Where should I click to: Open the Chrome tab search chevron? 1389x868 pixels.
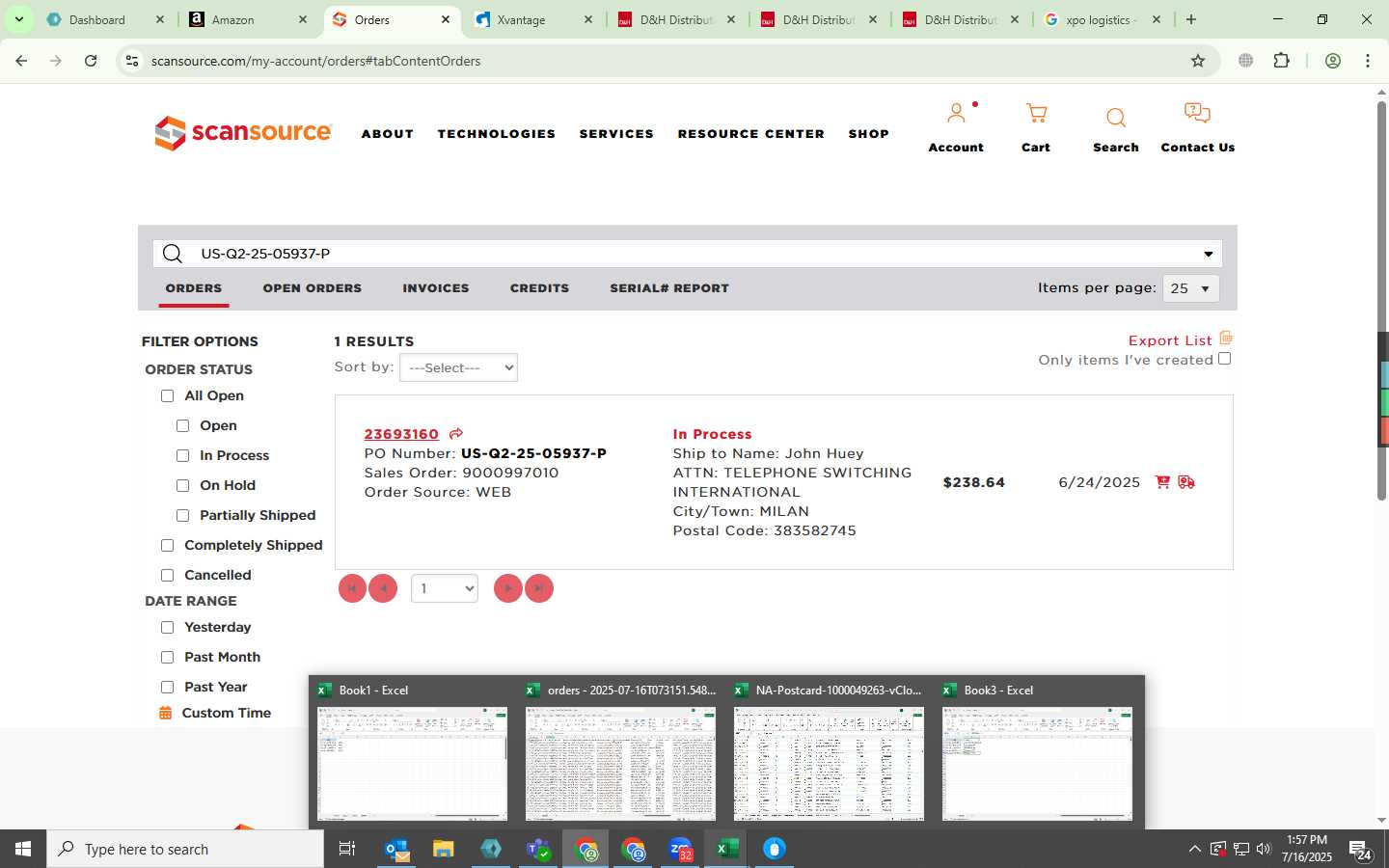point(18,19)
